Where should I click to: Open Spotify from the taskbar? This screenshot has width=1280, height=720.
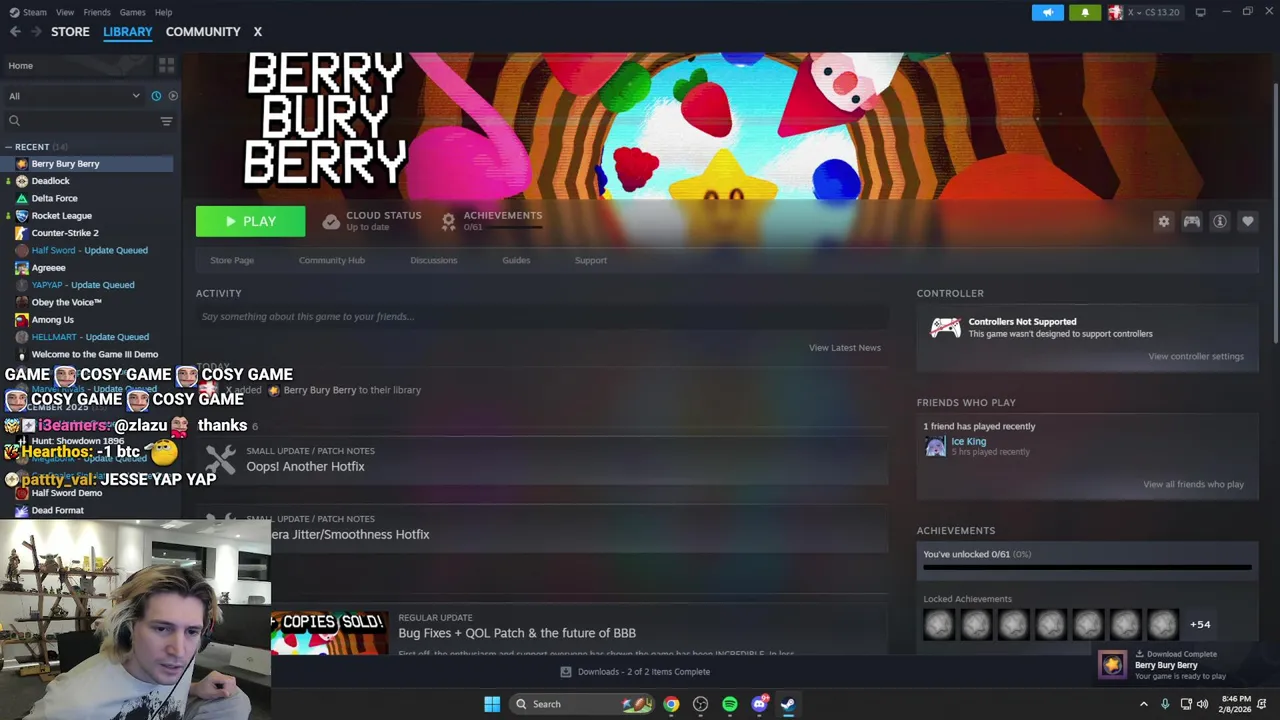click(730, 704)
